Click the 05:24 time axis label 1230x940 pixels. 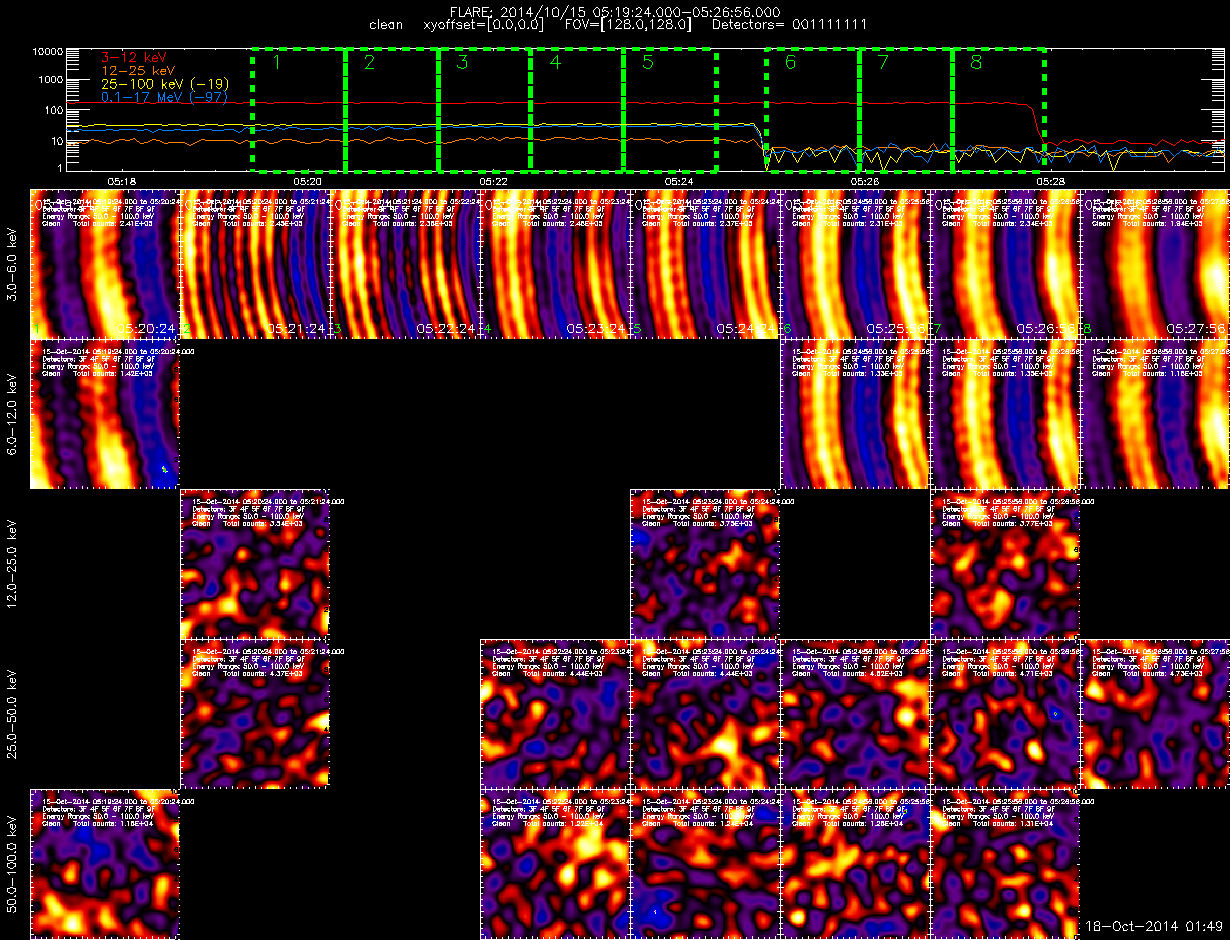(679, 182)
